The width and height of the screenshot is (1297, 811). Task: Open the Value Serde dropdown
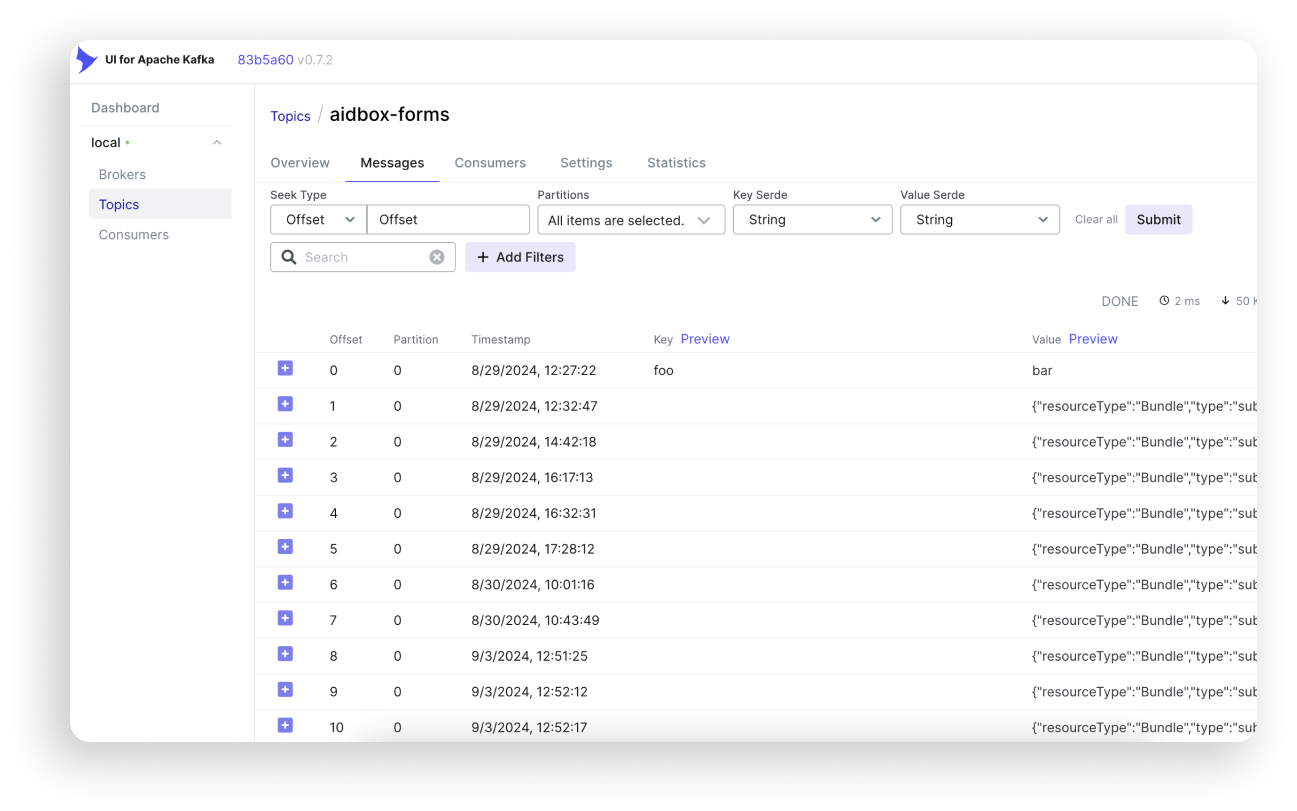979,220
